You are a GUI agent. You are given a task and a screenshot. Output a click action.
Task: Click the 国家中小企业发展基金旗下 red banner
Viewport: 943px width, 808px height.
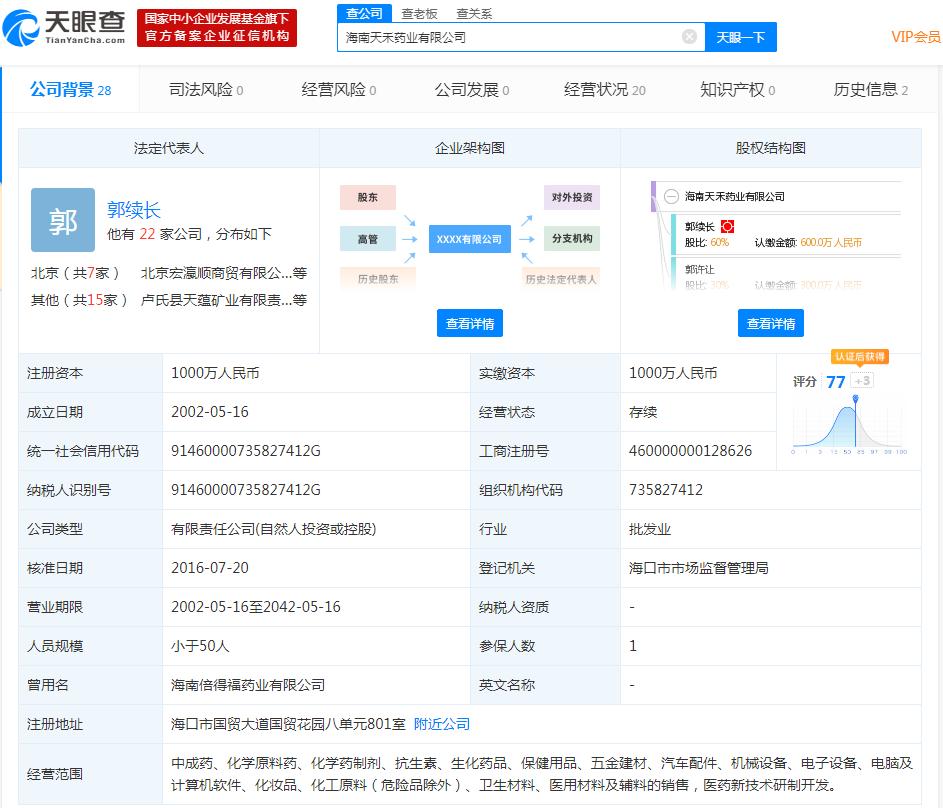click(x=217, y=28)
